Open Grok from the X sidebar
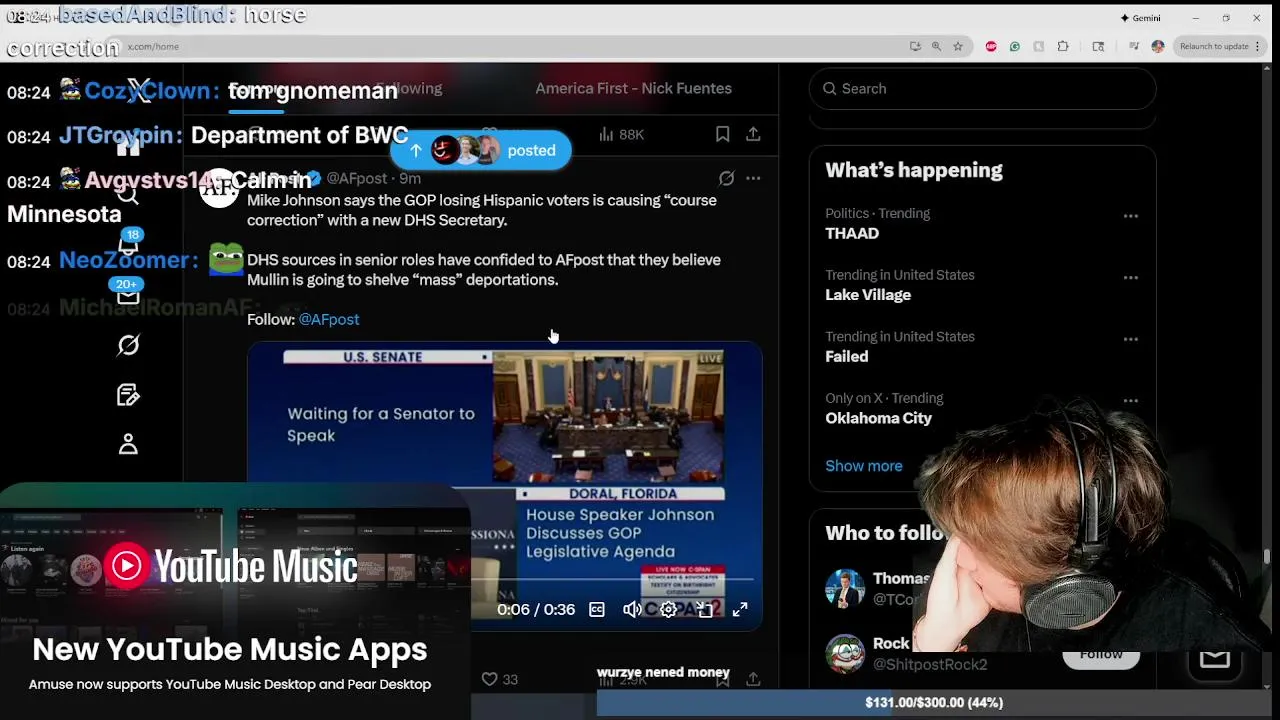Screen dimensions: 1280x720 point(128,345)
